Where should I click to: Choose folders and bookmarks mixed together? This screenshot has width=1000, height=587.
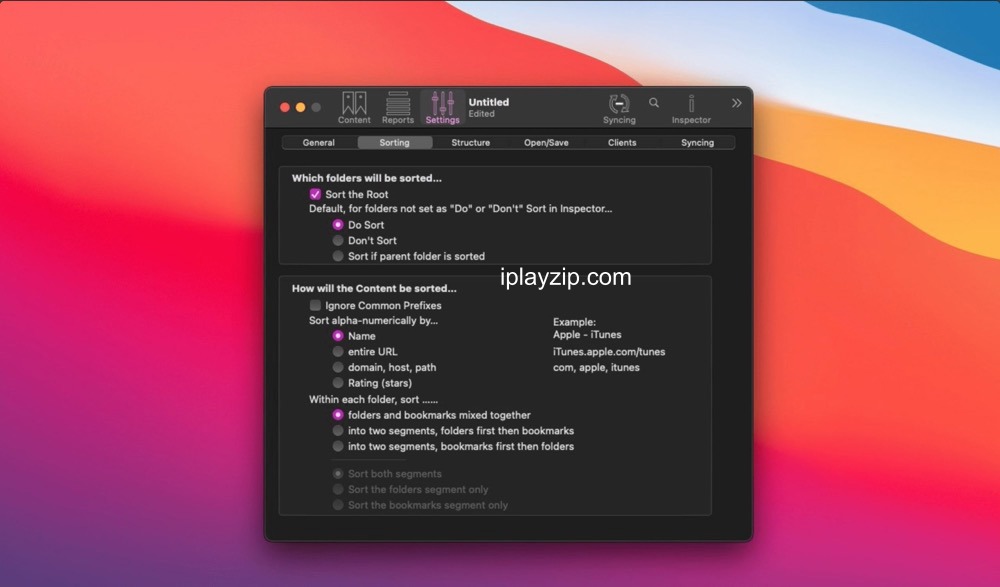click(x=338, y=415)
